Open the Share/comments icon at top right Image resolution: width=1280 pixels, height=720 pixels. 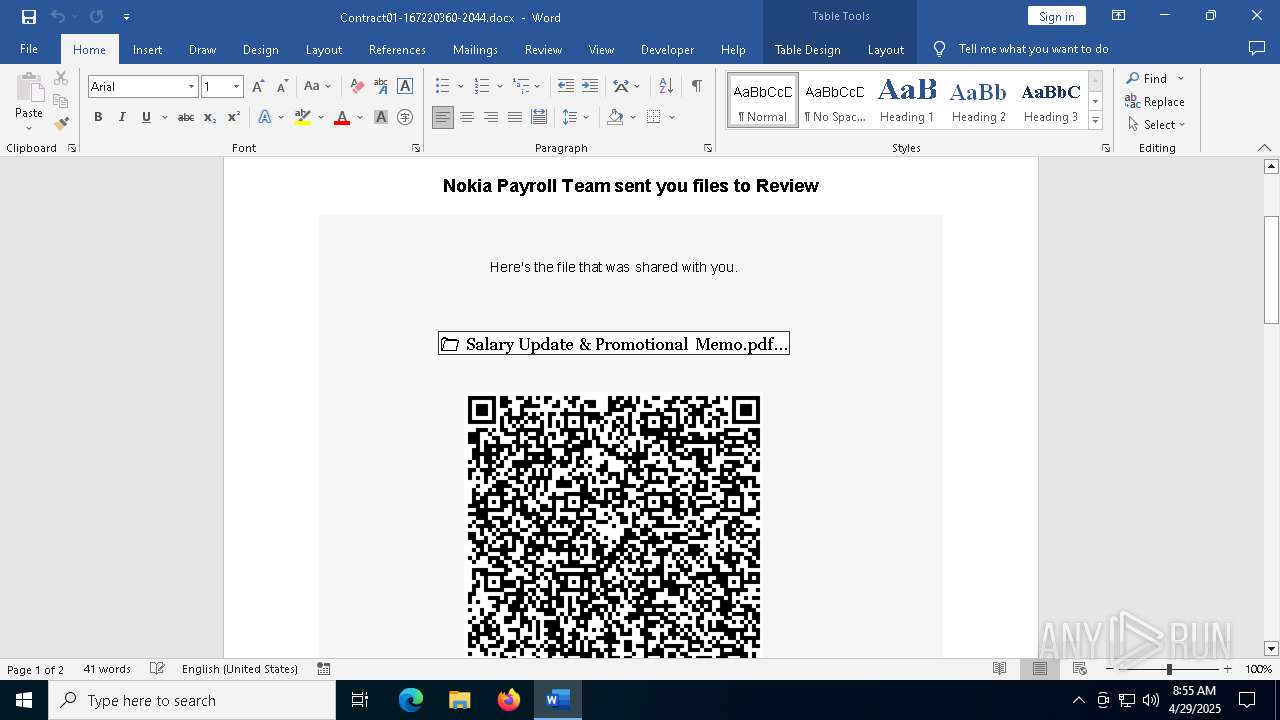click(1257, 49)
